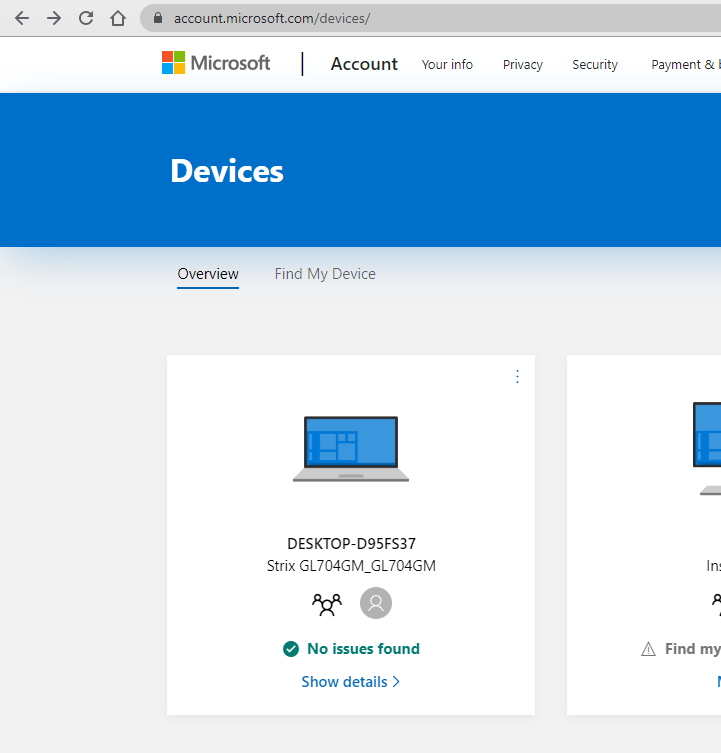Click the Microsoft logo

coord(216,63)
